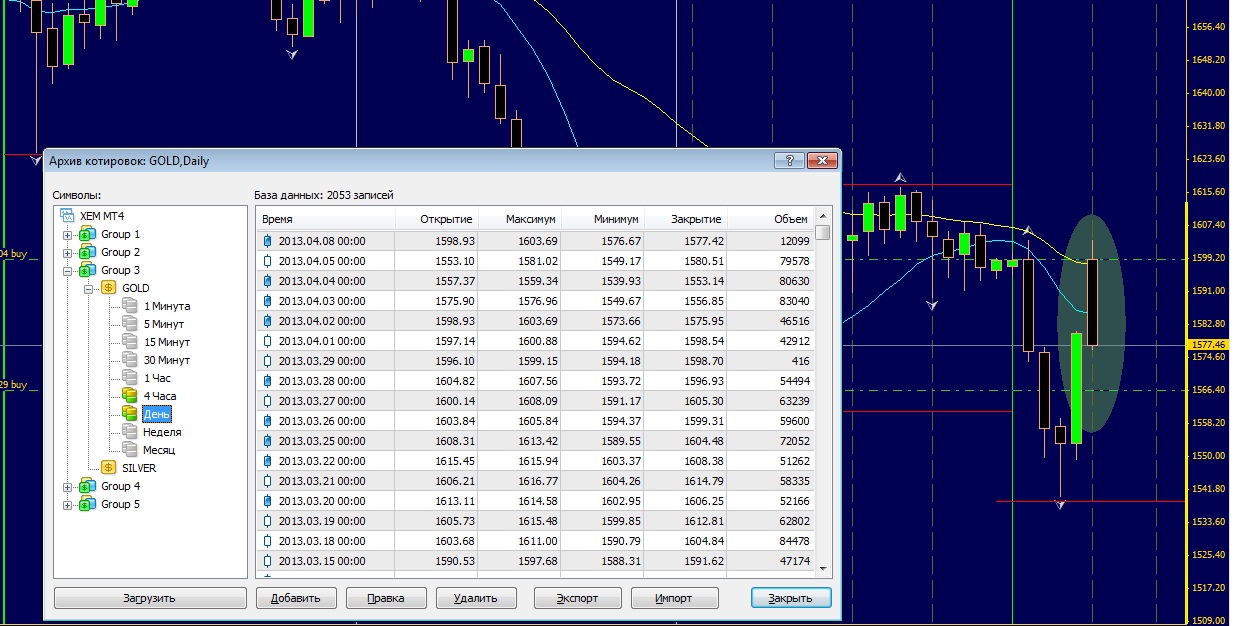
Task: Click candle icon of 2013.03.22 row
Action: coord(267,461)
